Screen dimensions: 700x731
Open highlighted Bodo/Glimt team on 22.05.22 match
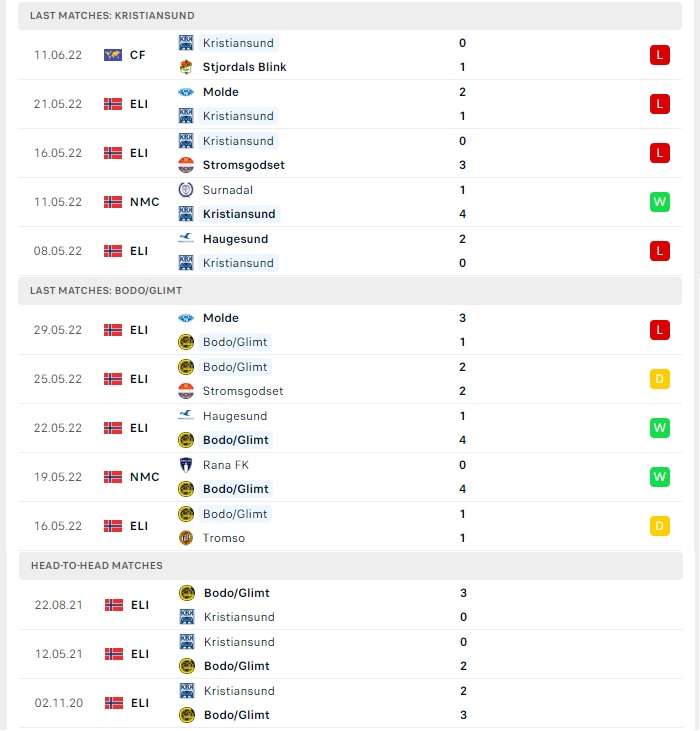tap(235, 440)
